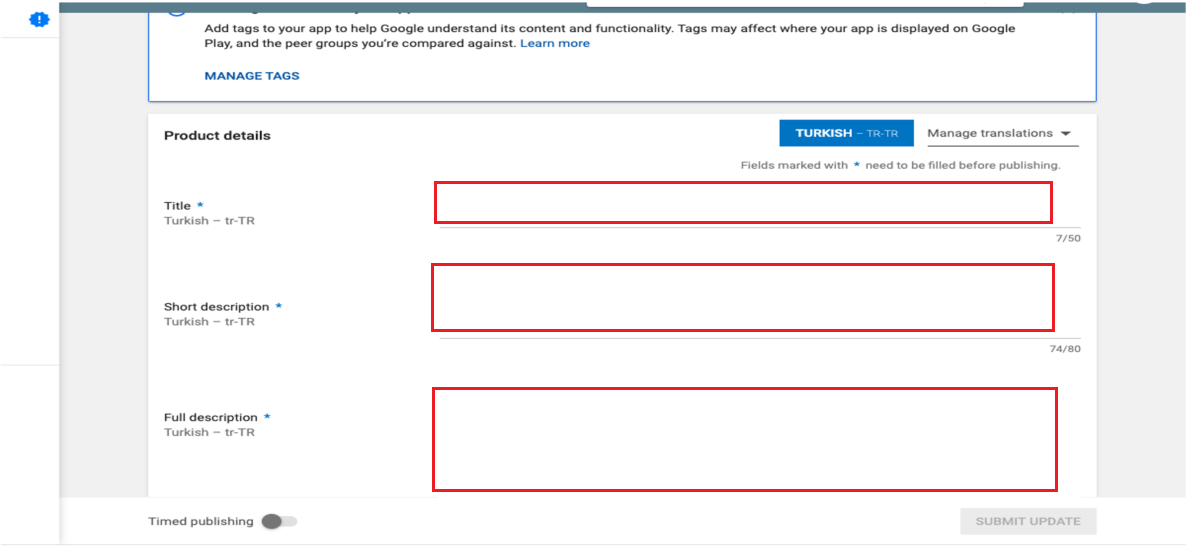The image size is (1191, 547).
Task: Click the SUBMIT UPDATE button
Action: (1028, 521)
